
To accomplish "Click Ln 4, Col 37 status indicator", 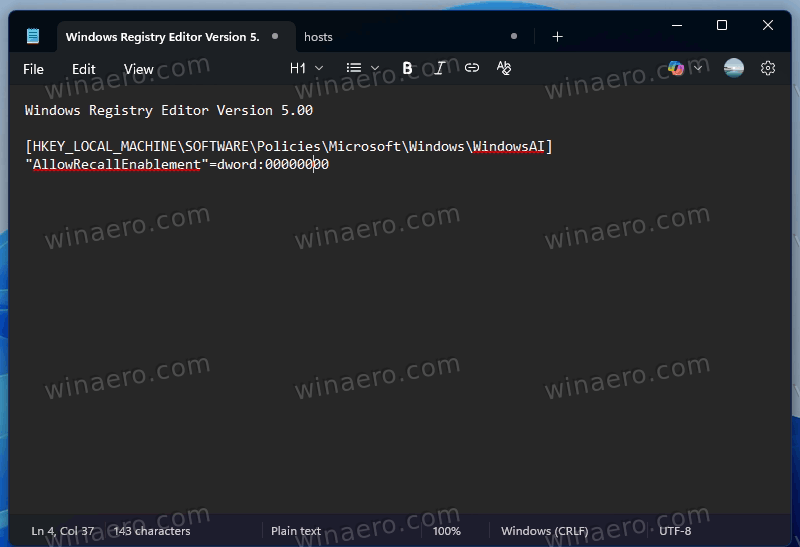I will 63,531.
